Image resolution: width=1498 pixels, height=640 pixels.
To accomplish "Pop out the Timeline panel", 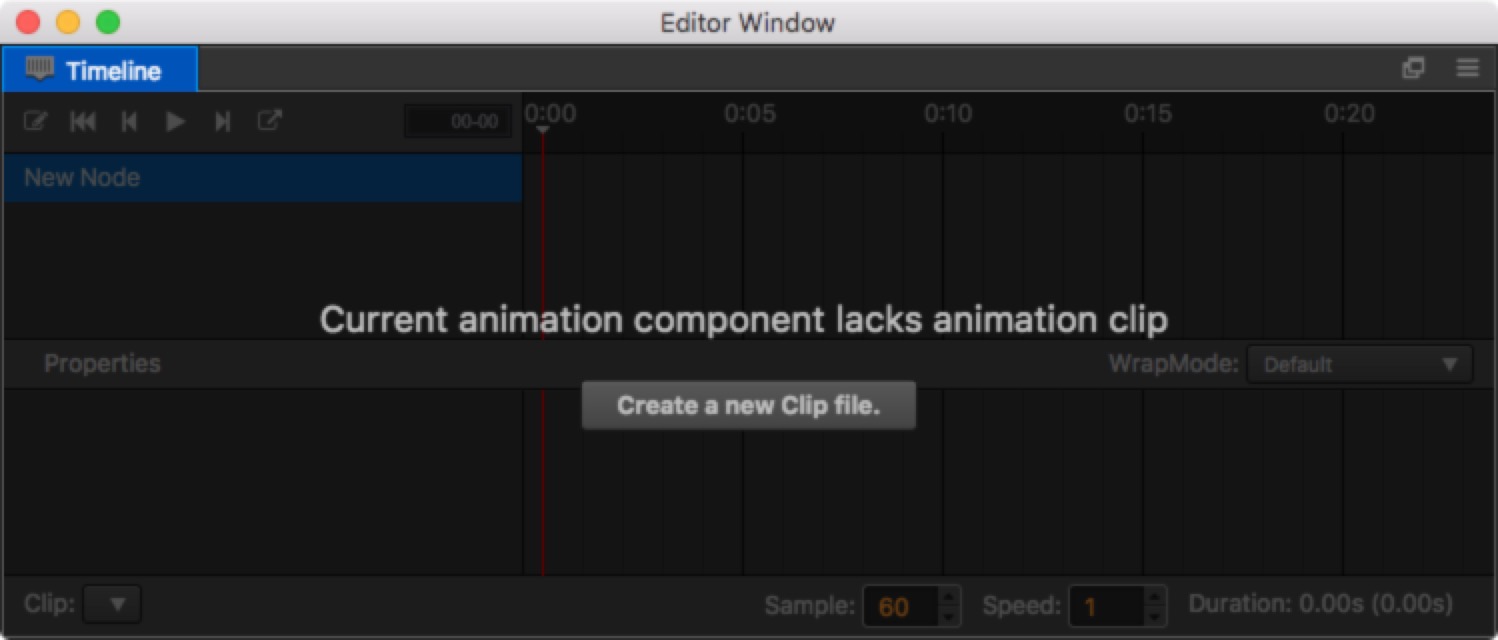I will pos(1413,68).
